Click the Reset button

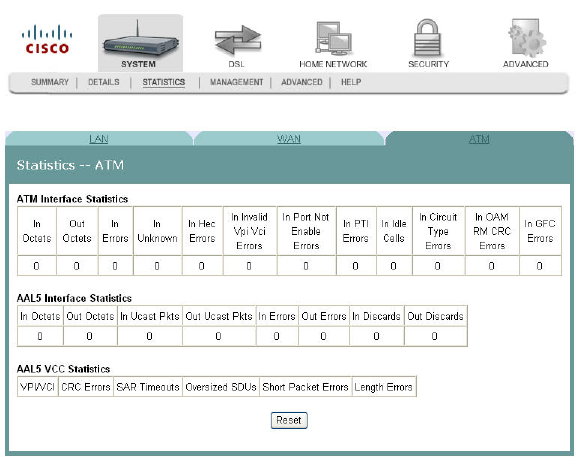pos(289,420)
